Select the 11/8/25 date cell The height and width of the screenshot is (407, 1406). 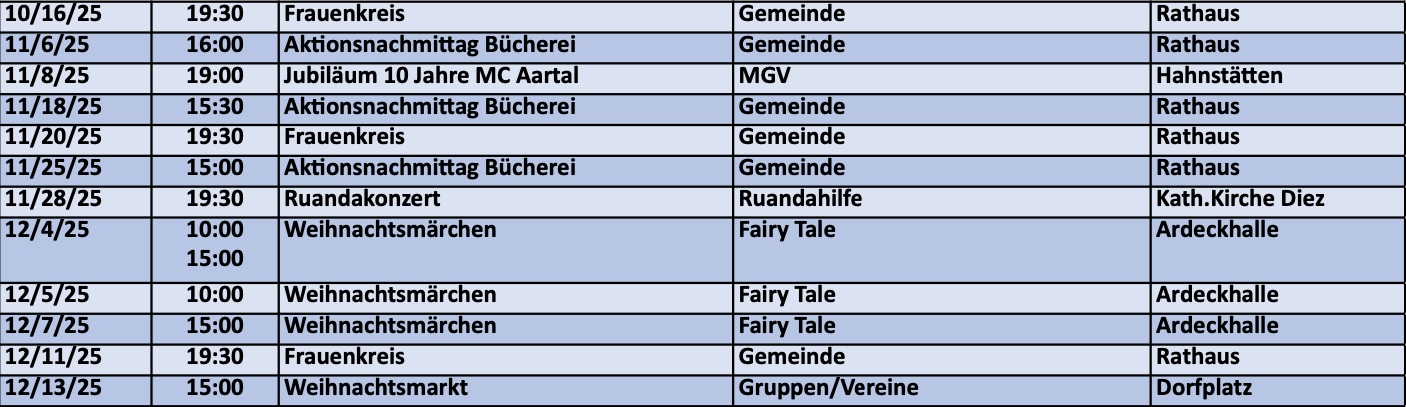(46, 76)
